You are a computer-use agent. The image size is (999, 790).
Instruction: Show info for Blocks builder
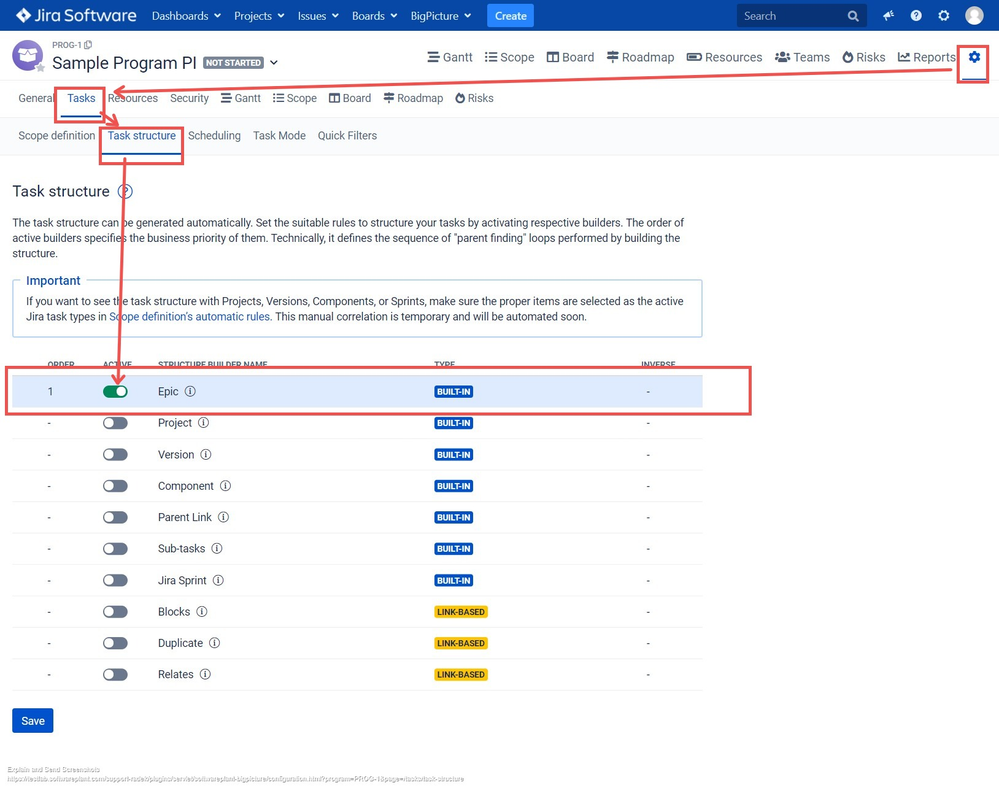202,611
